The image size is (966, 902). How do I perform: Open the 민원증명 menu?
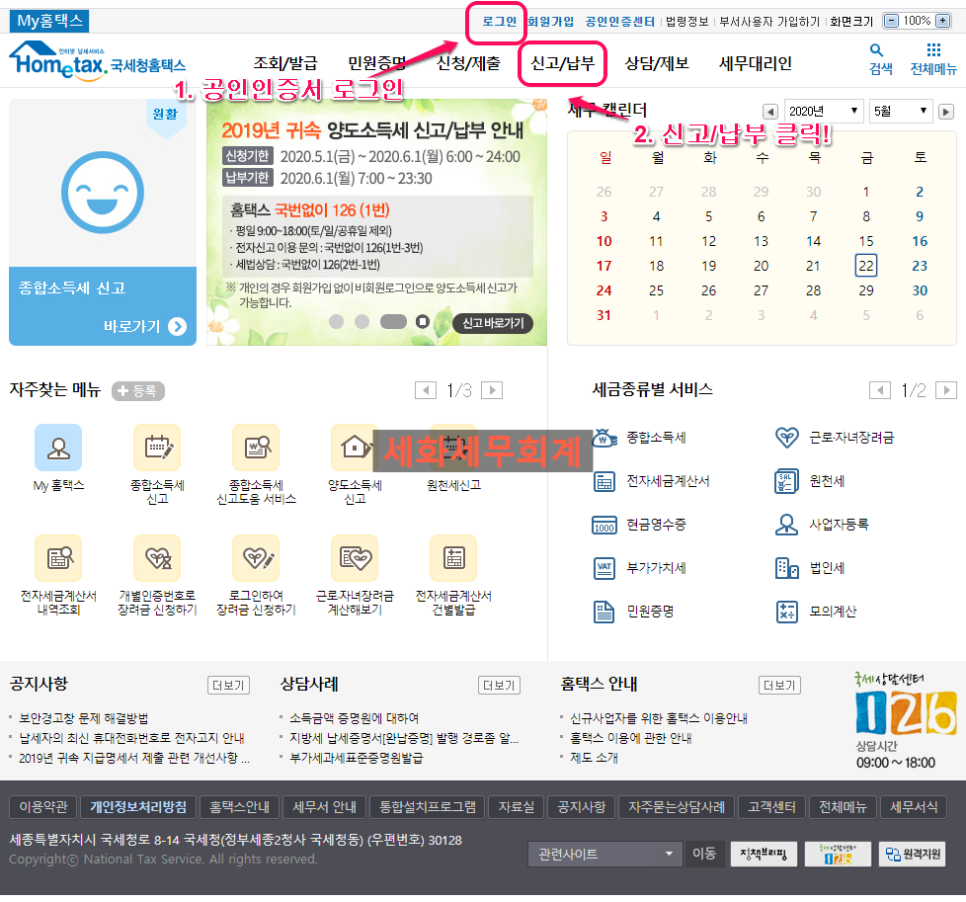click(377, 63)
